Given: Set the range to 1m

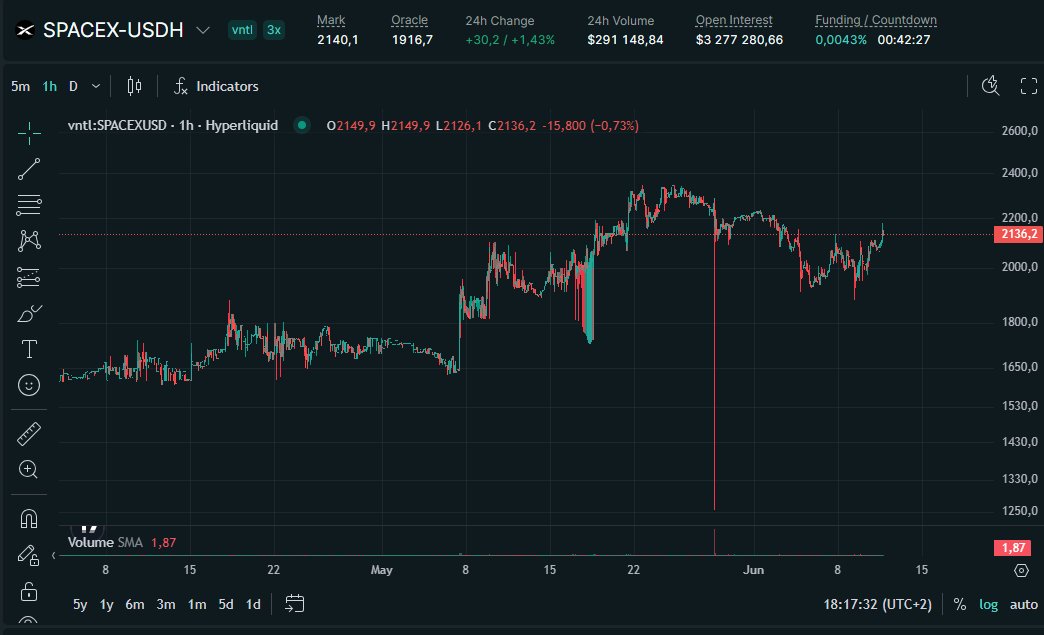Looking at the screenshot, I should tap(196, 604).
